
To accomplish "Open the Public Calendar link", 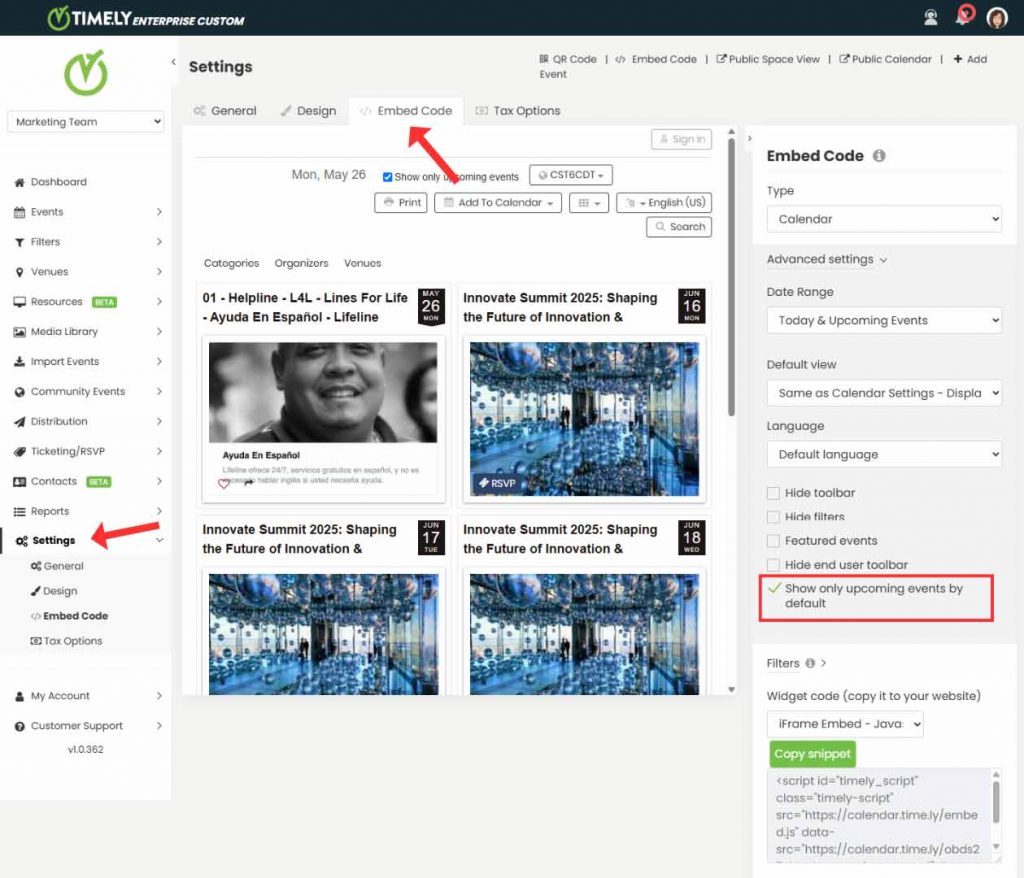I will point(886,59).
